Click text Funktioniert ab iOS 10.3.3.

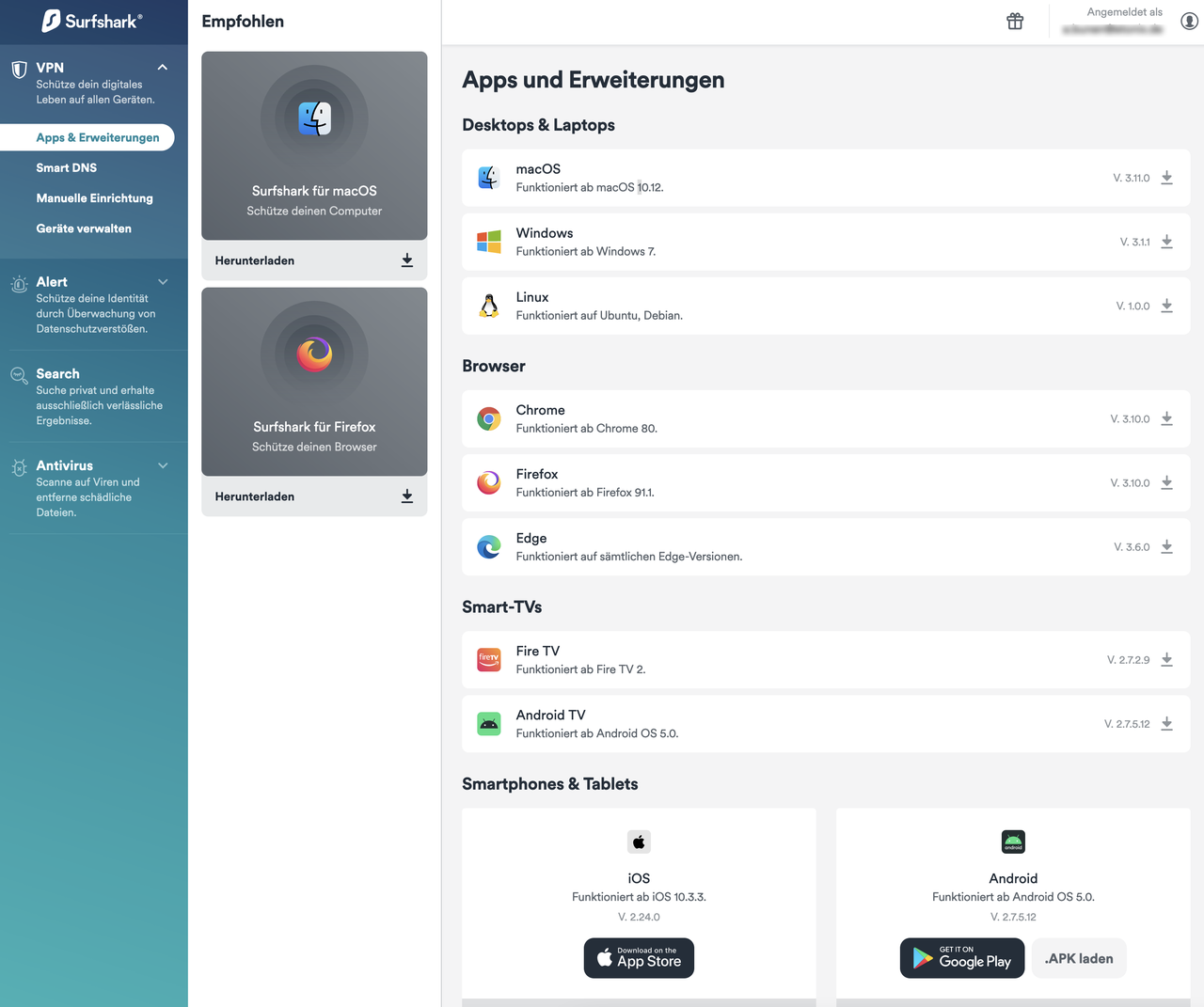639,897
